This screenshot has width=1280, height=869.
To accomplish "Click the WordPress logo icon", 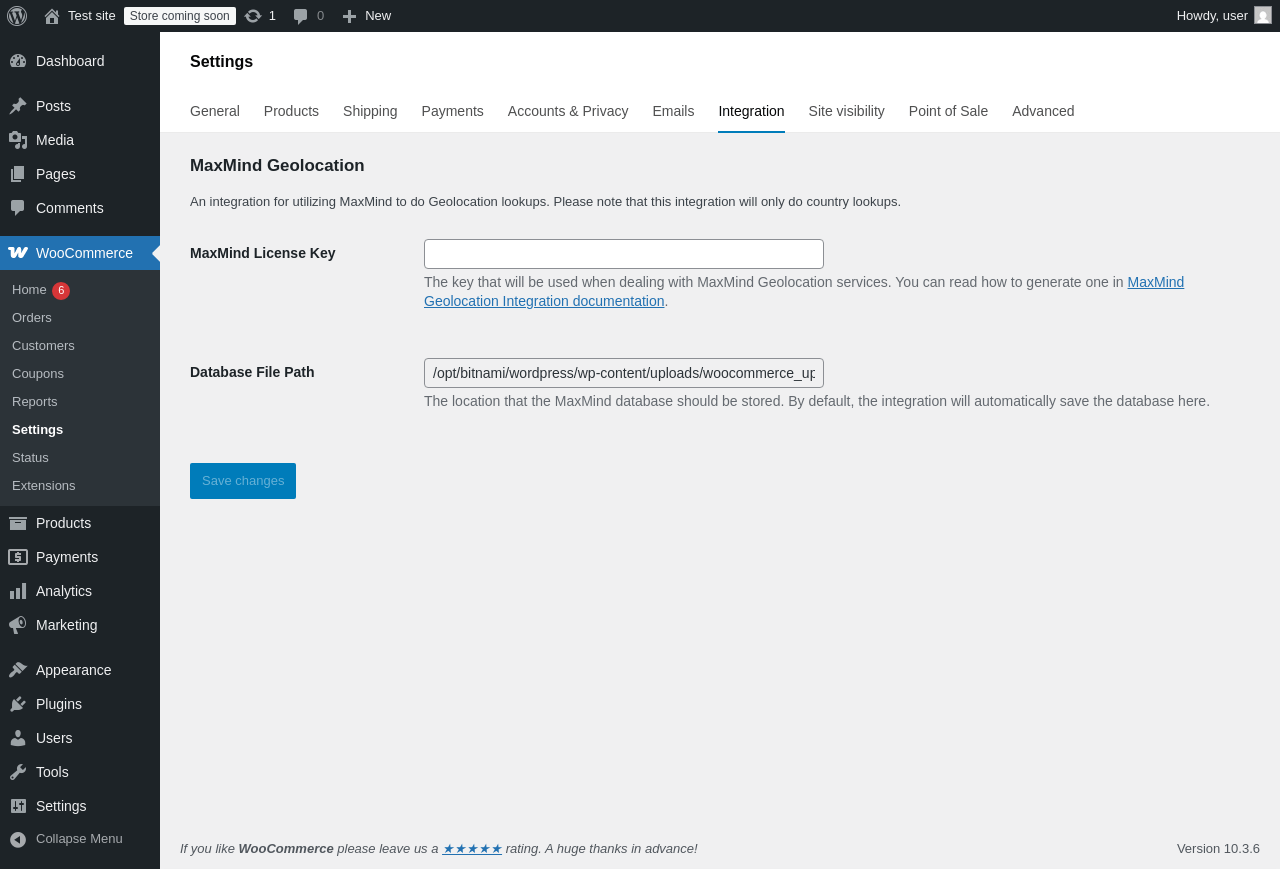I will click(17, 16).
